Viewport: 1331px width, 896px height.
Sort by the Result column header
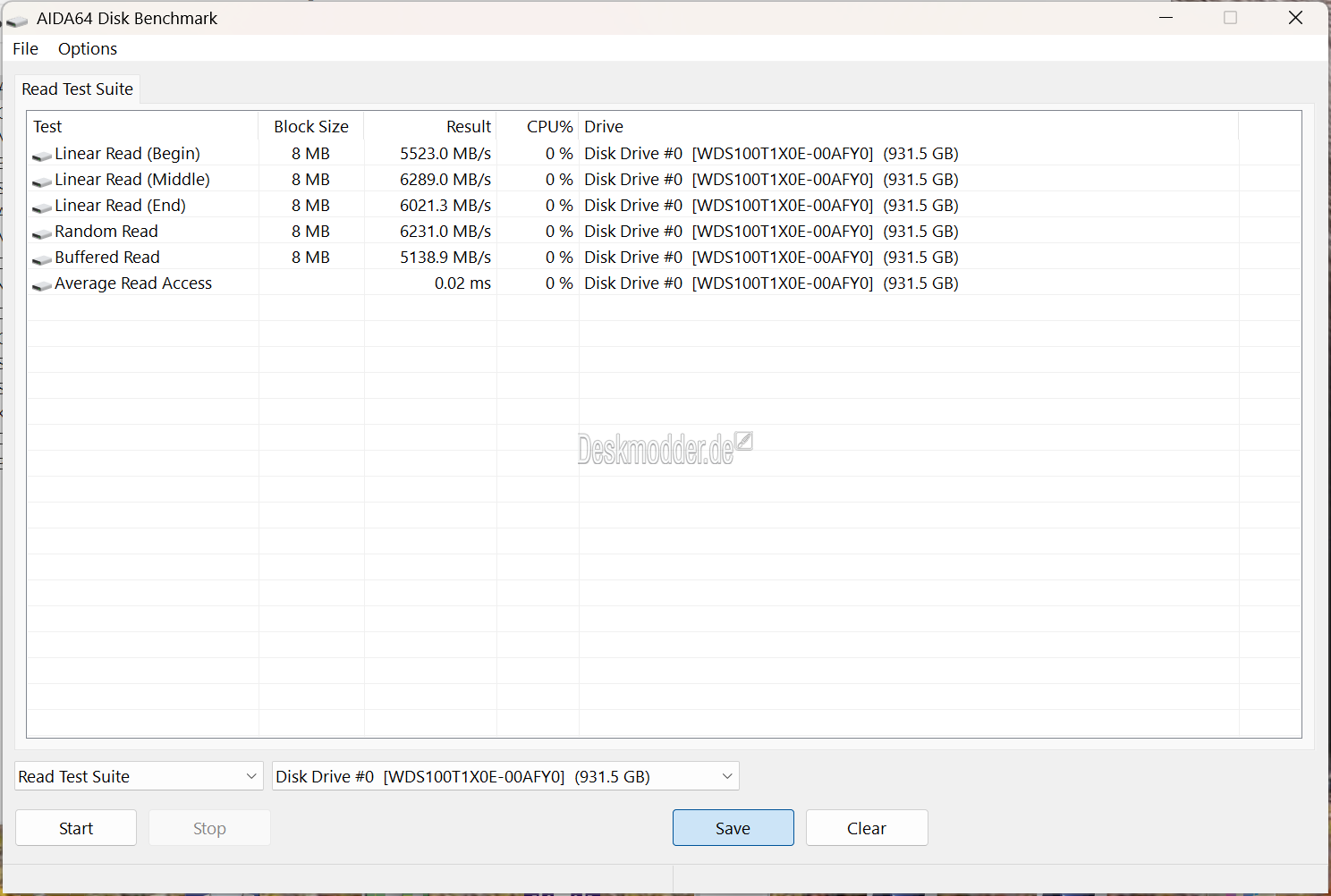(430, 126)
